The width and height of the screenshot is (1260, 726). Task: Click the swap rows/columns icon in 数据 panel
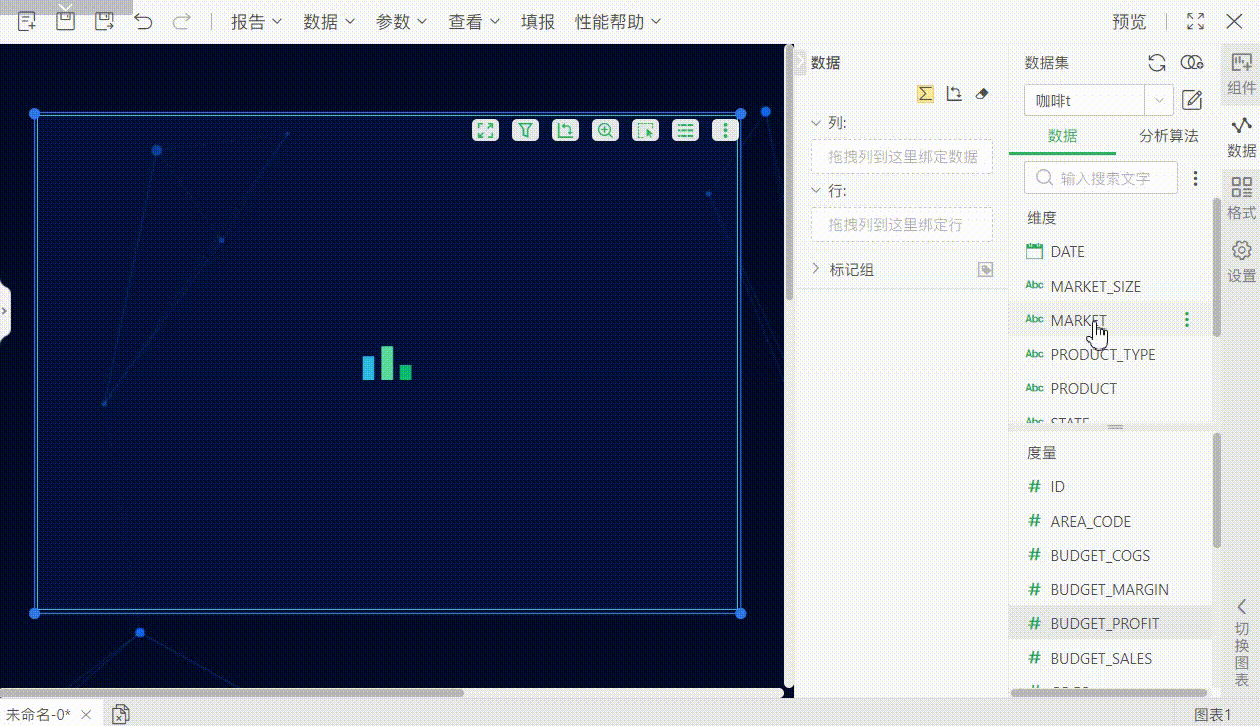point(953,93)
